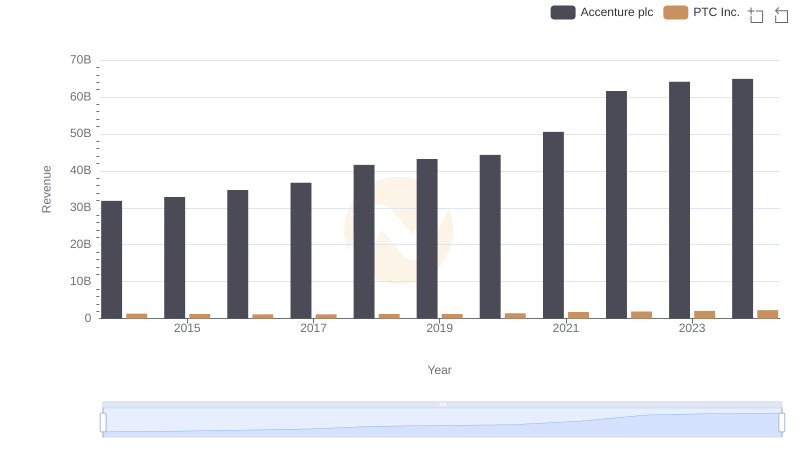Click the 50B y-axis label
Image resolution: width=800 pixels, height=461 pixels.
coord(81,134)
